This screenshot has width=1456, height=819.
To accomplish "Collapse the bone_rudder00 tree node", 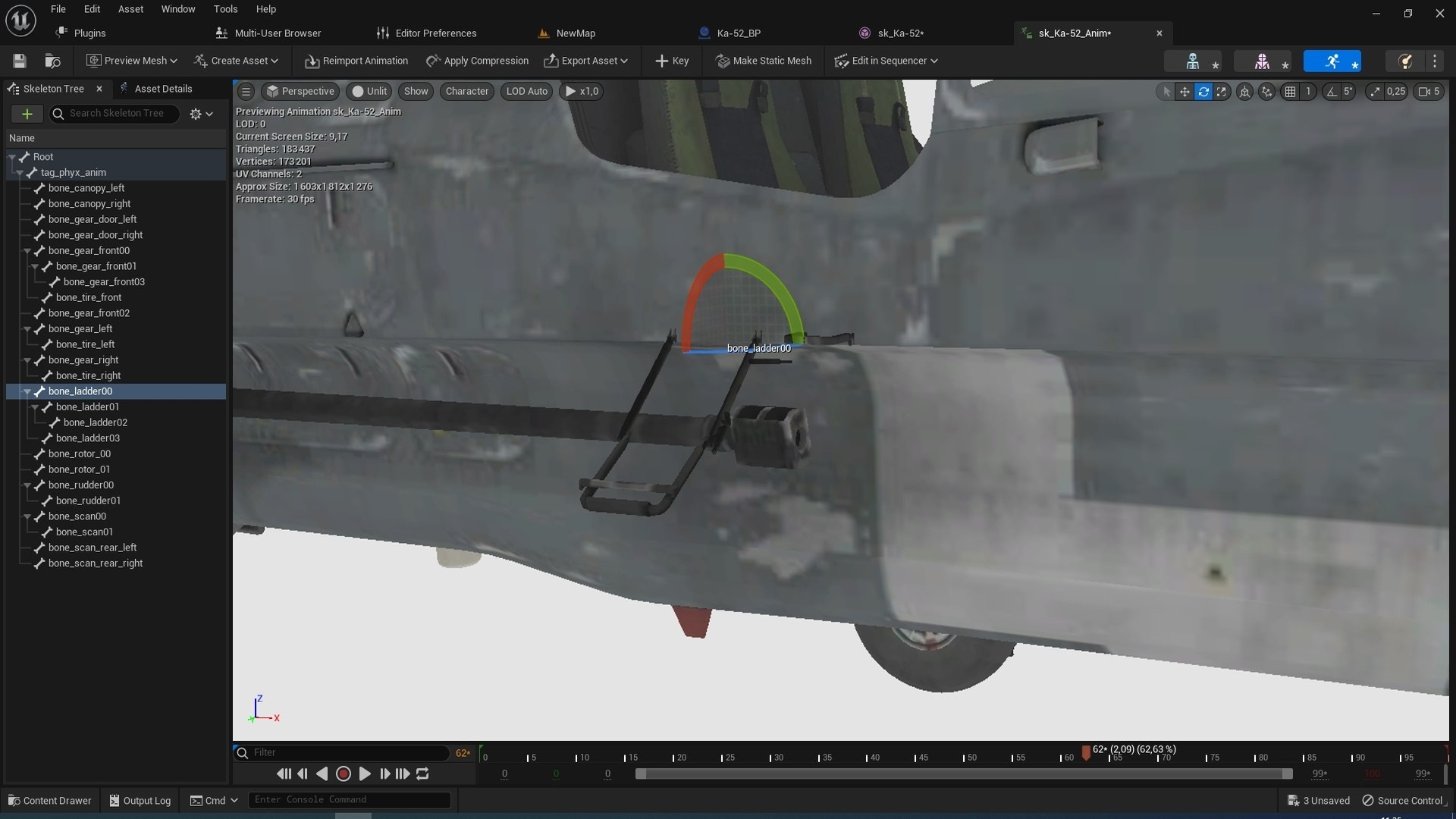I will [x=27, y=485].
